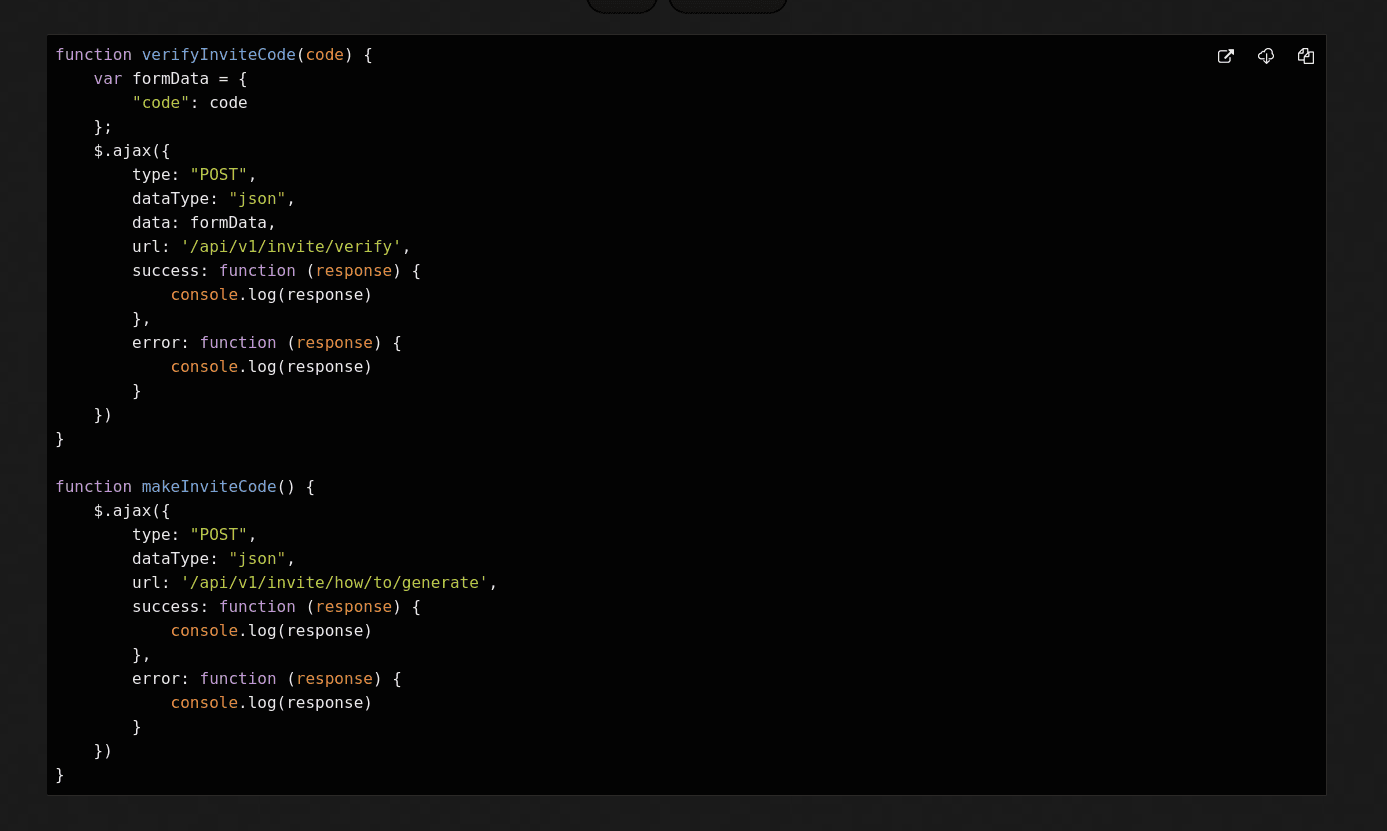The image size is (1387, 831).
Task: Click the final closing brace of the code
Action: pos(60,775)
